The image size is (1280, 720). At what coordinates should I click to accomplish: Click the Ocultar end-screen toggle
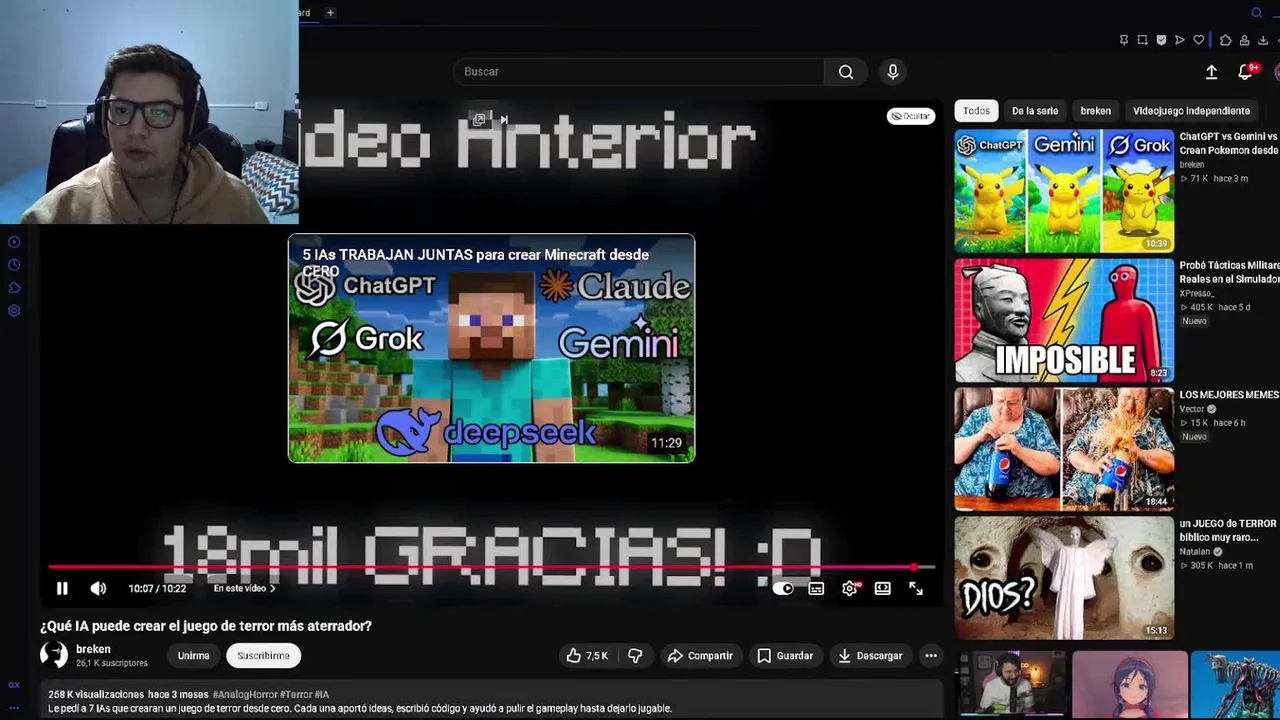[x=910, y=116]
